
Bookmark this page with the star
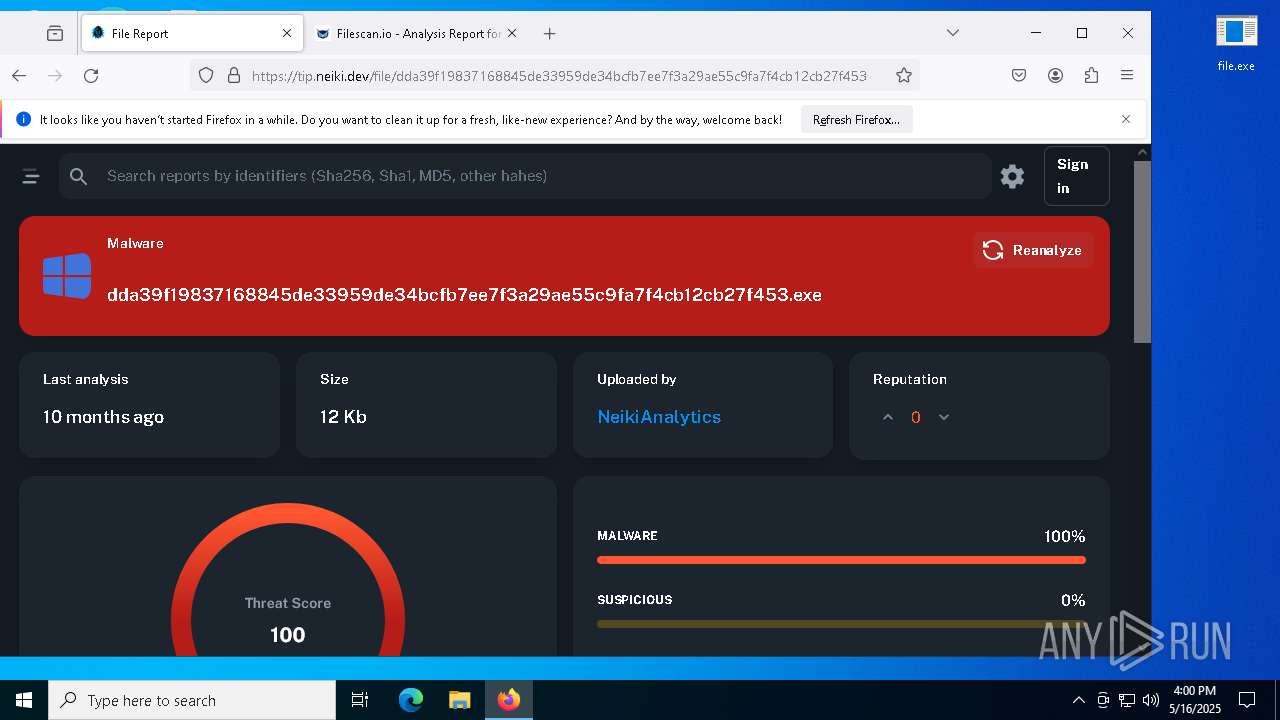coord(904,75)
